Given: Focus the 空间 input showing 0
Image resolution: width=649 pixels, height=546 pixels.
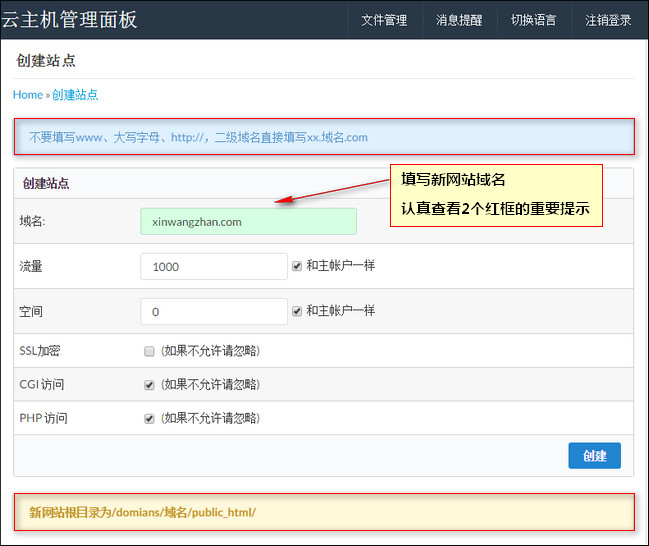Looking at the screenshot, I should click(214, 312).
